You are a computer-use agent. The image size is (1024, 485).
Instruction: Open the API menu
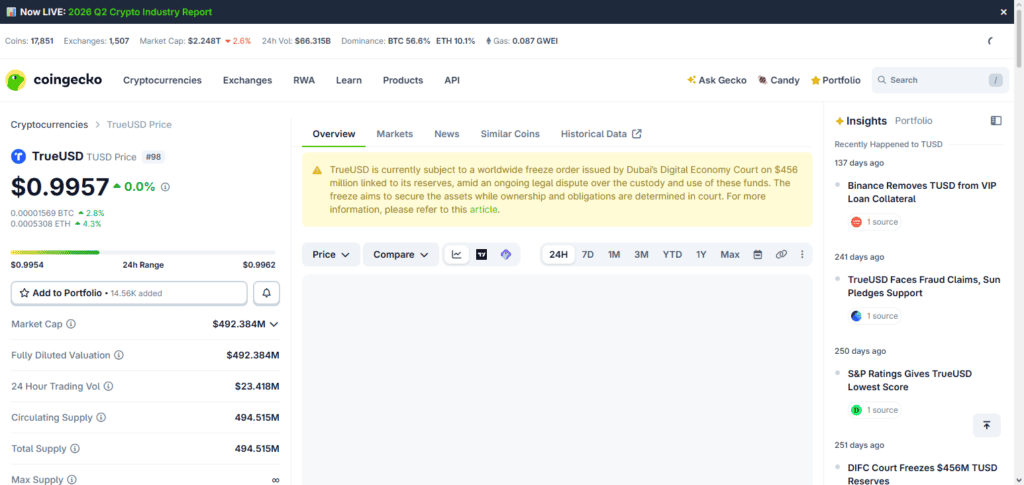point(452,80)
